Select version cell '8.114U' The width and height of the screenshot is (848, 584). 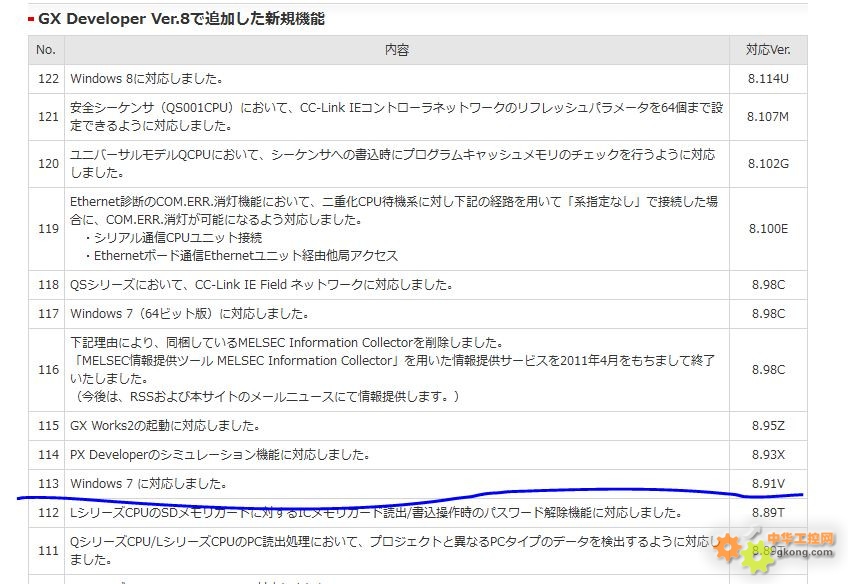click(768, 79)
